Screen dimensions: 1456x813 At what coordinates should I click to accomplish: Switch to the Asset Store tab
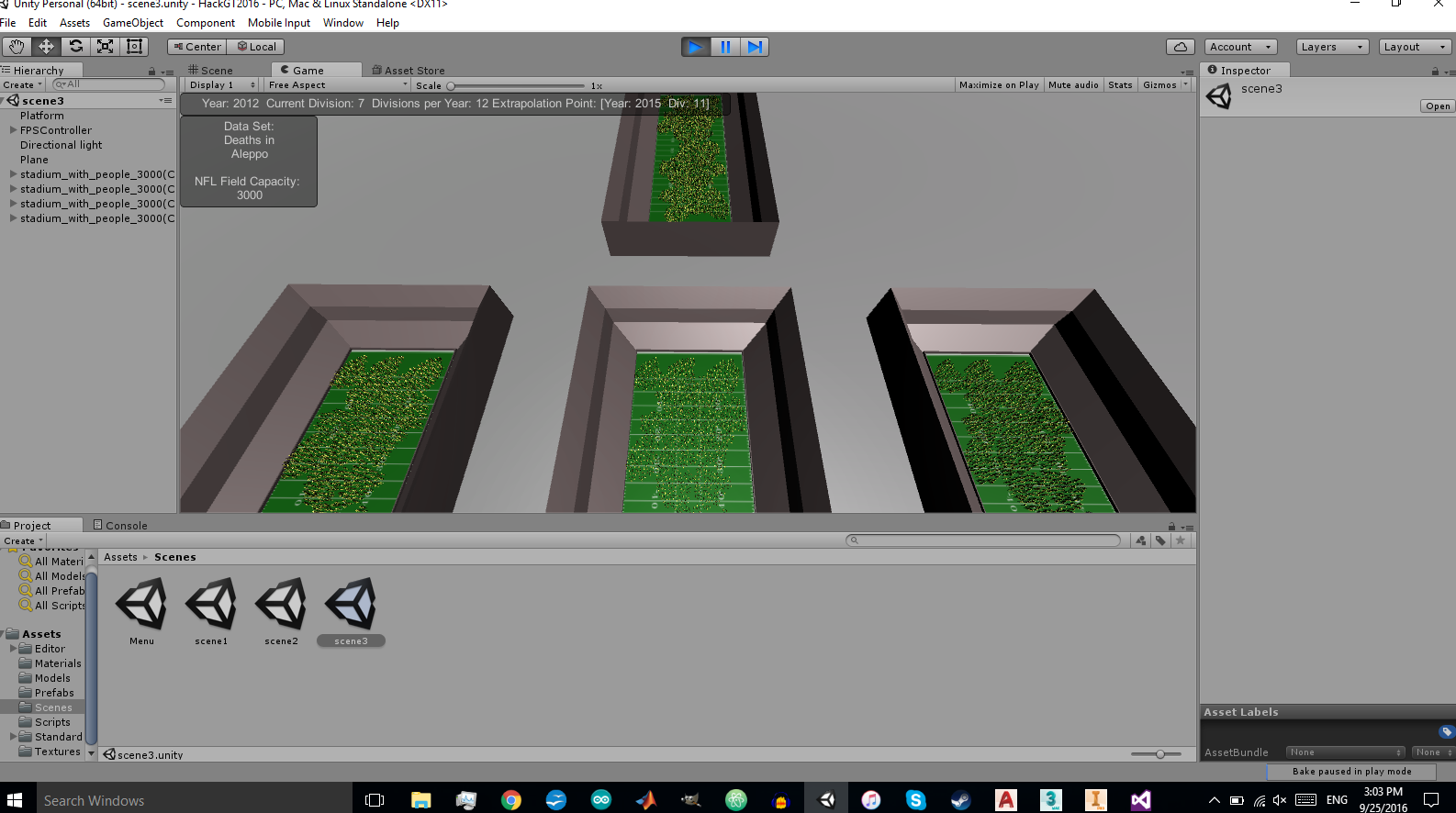point(409,70)
